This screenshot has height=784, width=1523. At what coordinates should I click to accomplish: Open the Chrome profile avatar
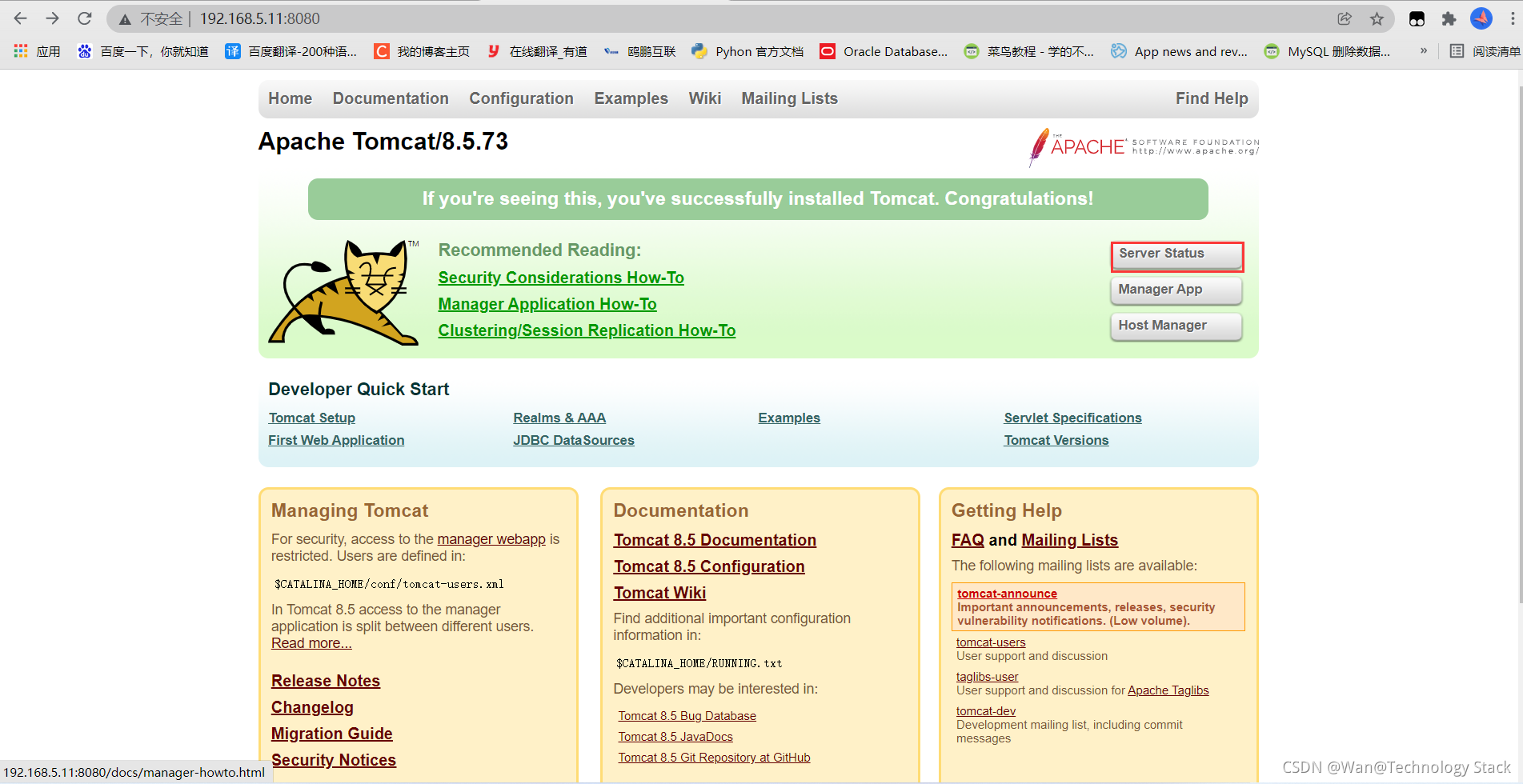pyautogui.click(x=1481, y=18)
